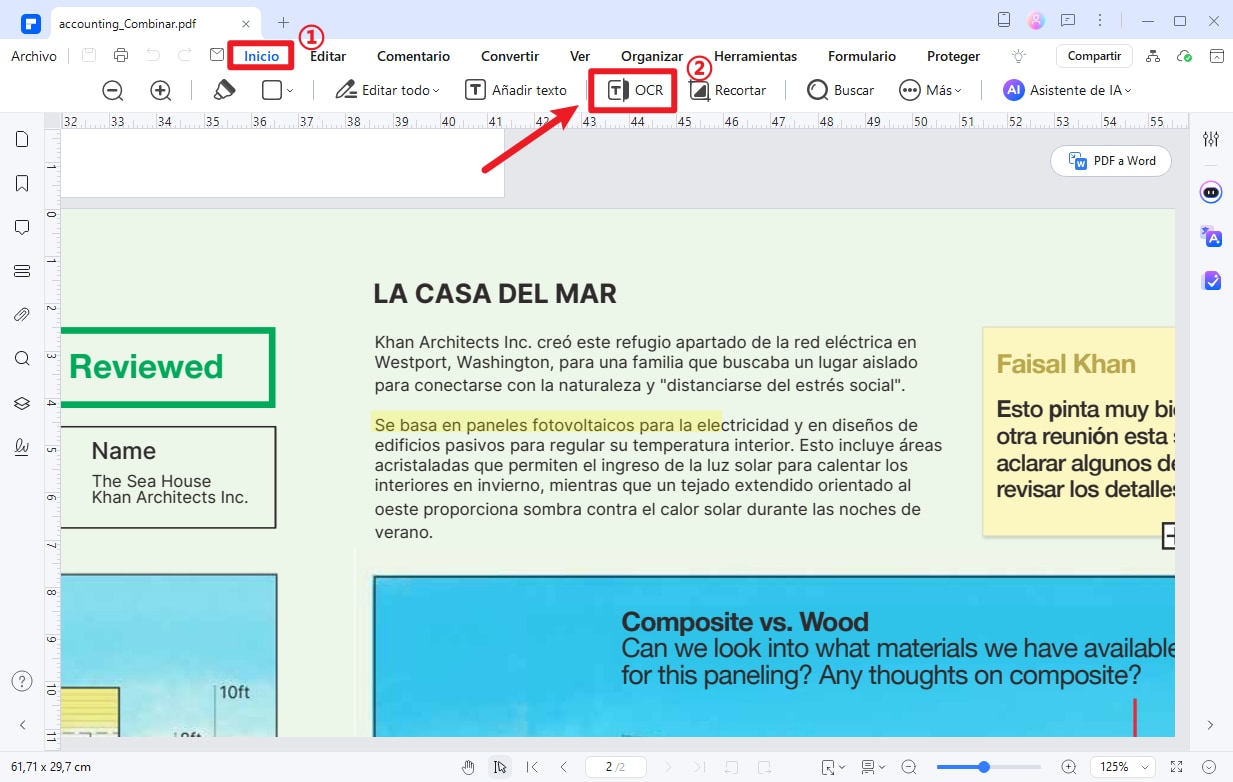Open the AI chatbot icon on right sidebar
The image size is (1233, 782).
1211,192
